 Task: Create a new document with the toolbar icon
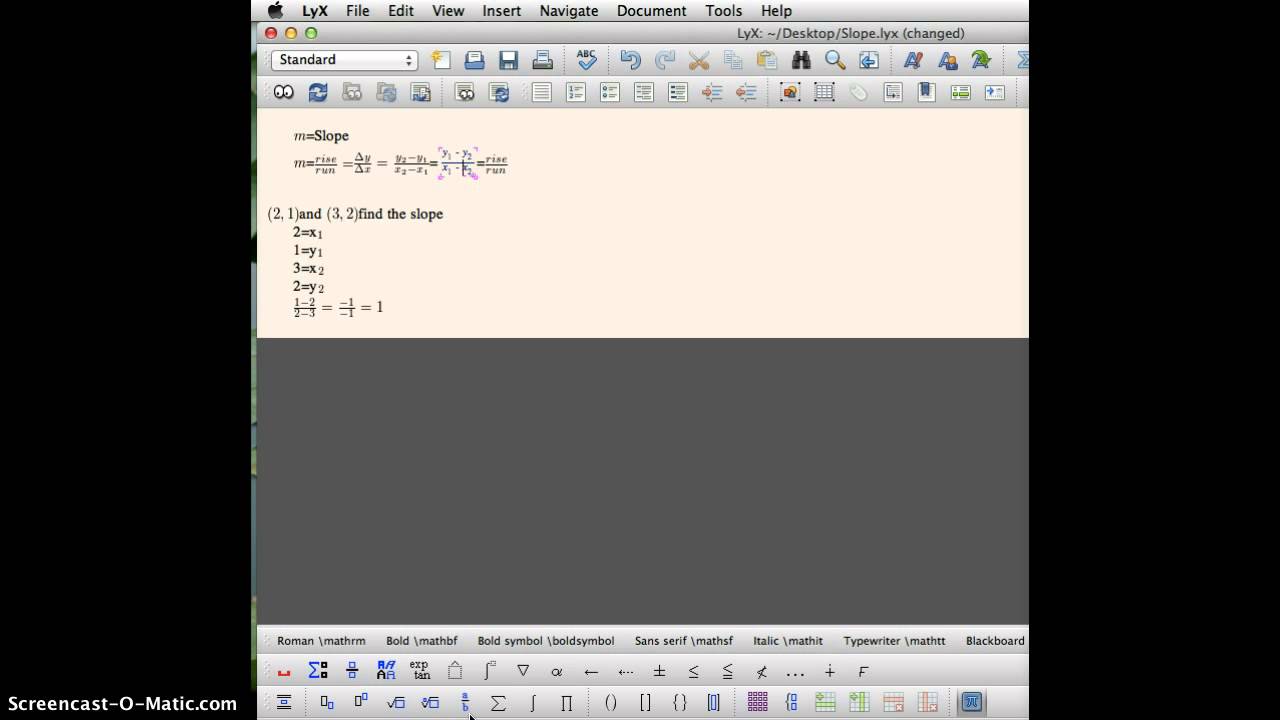441,60
